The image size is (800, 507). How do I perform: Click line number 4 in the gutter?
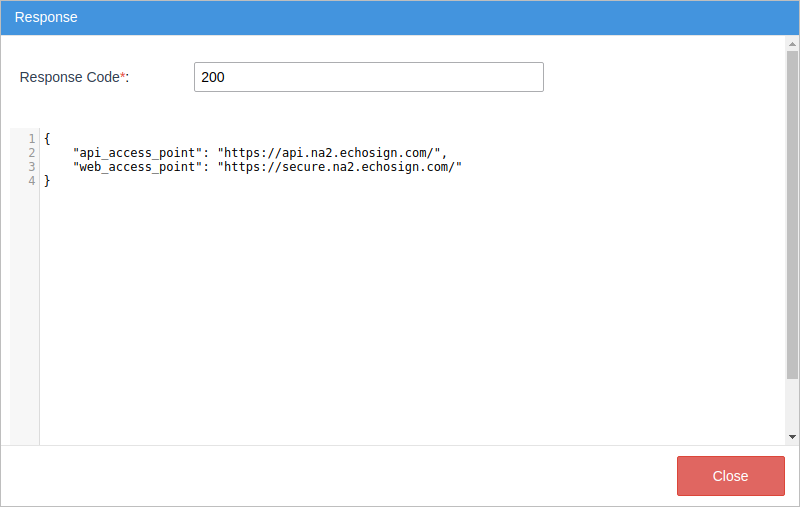click(32, 181)
